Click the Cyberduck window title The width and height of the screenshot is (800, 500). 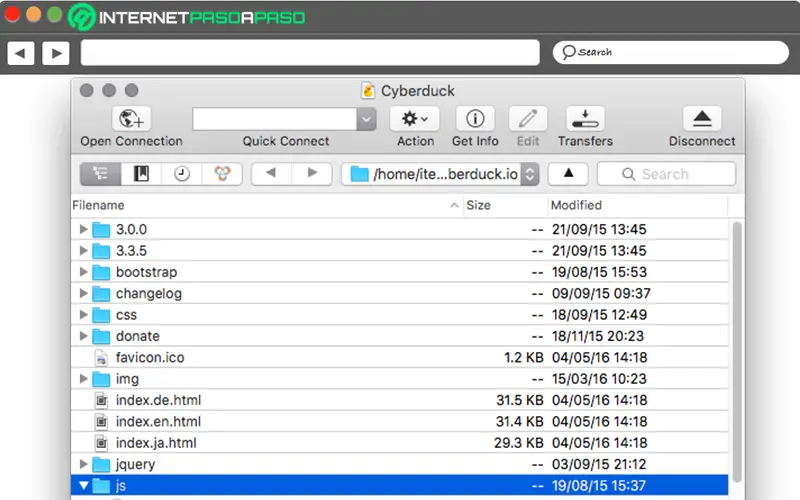[x=417, y=91]
